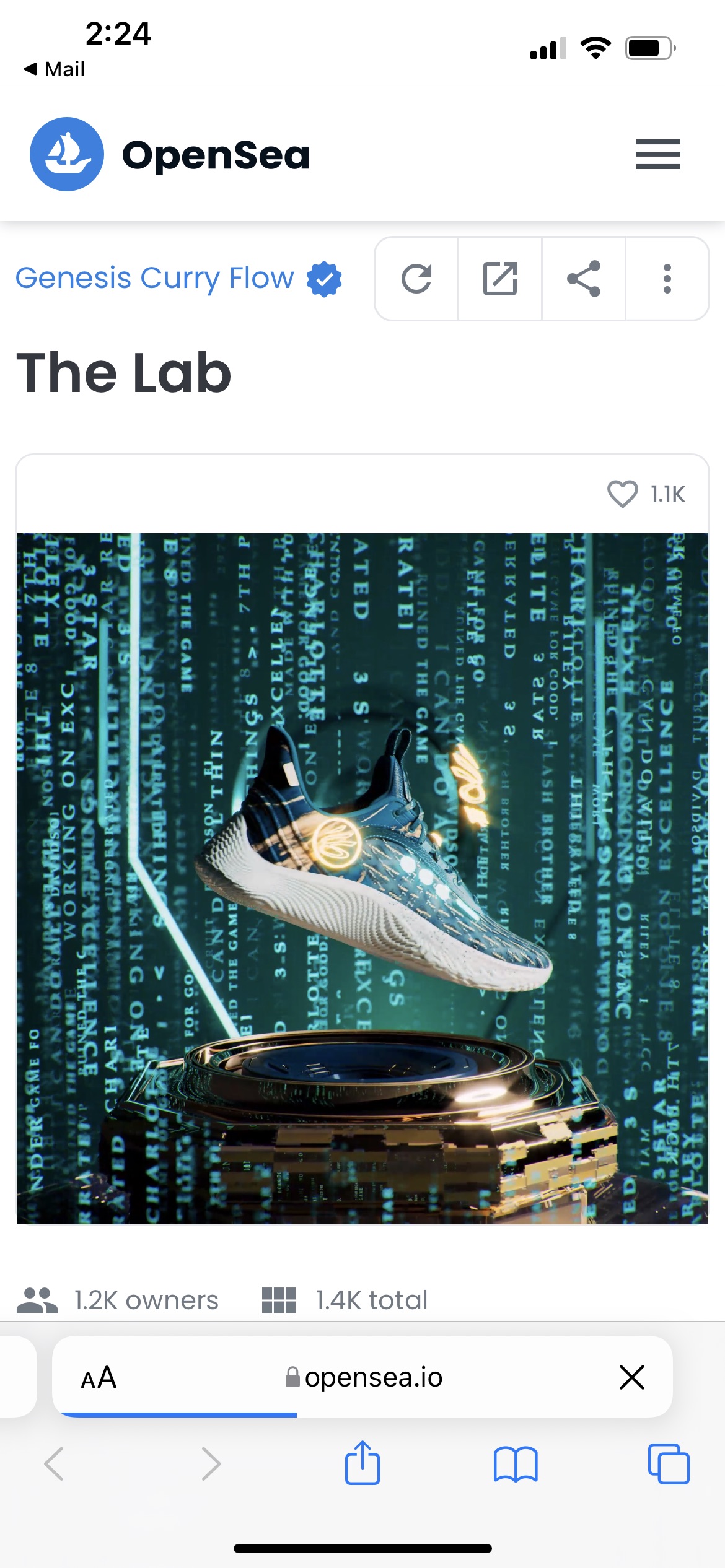Open the three-dot more options menu
Image resolution: width=725 pixels, height=1568 pixels.
(x=667, y=279)
